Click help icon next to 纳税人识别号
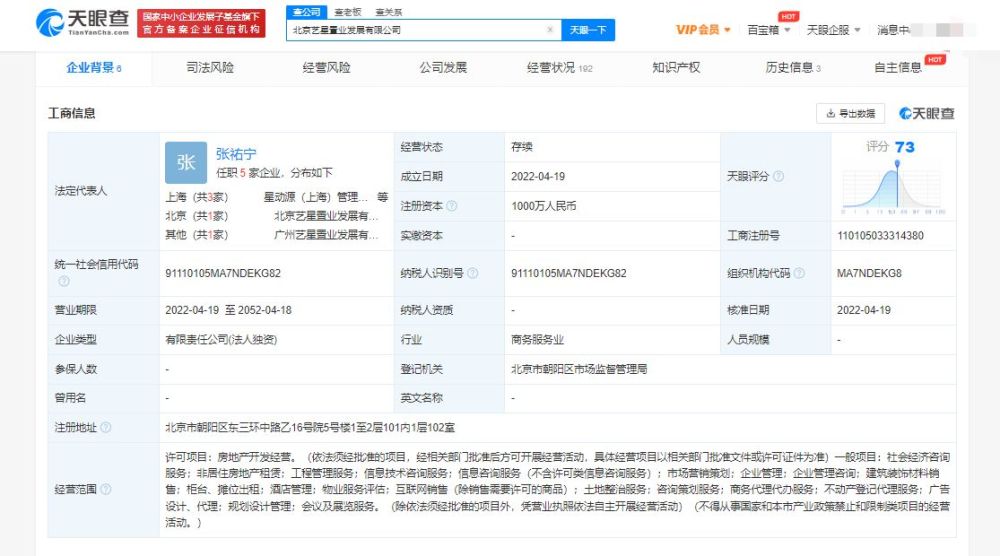This screenshot has width=1000, height=556. pyautogui.click(x=472, y=273)
